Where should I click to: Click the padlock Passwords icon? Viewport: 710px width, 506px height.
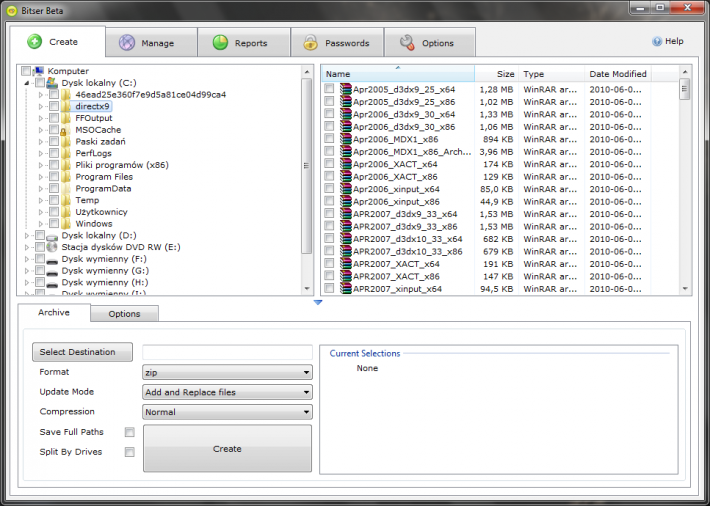point(311,43)
